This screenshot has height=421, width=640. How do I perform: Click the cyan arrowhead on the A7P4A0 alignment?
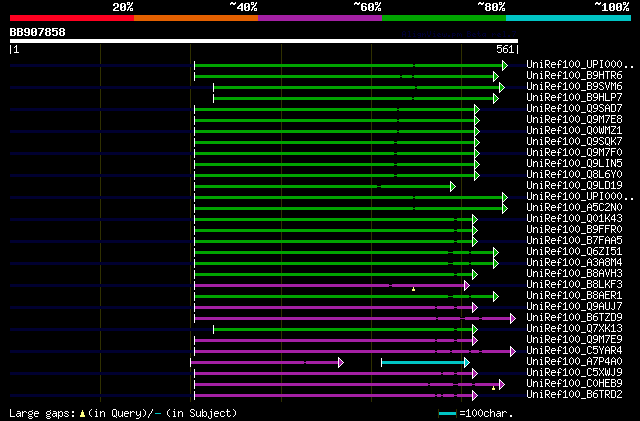467,363
